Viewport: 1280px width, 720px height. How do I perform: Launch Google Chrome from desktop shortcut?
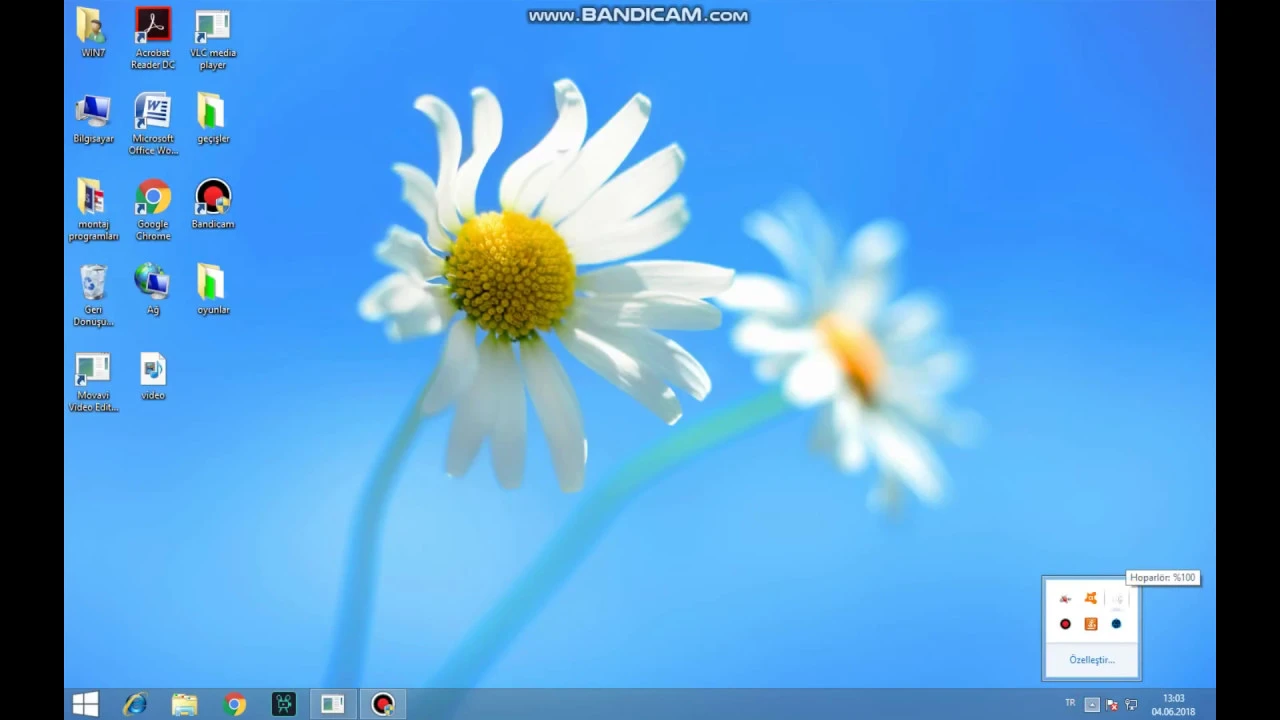[x=153, y=210]
